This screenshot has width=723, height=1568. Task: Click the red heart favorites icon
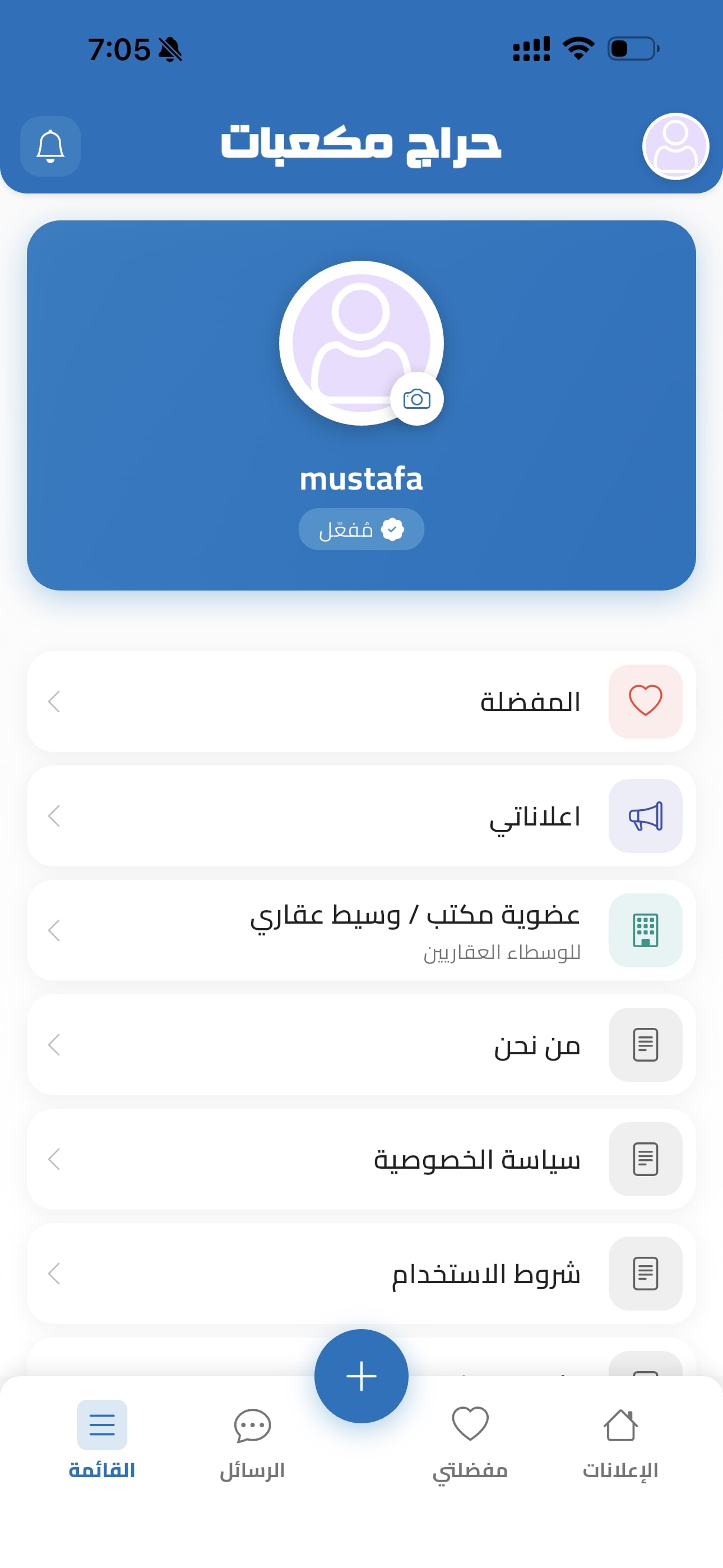click(645, 701)
